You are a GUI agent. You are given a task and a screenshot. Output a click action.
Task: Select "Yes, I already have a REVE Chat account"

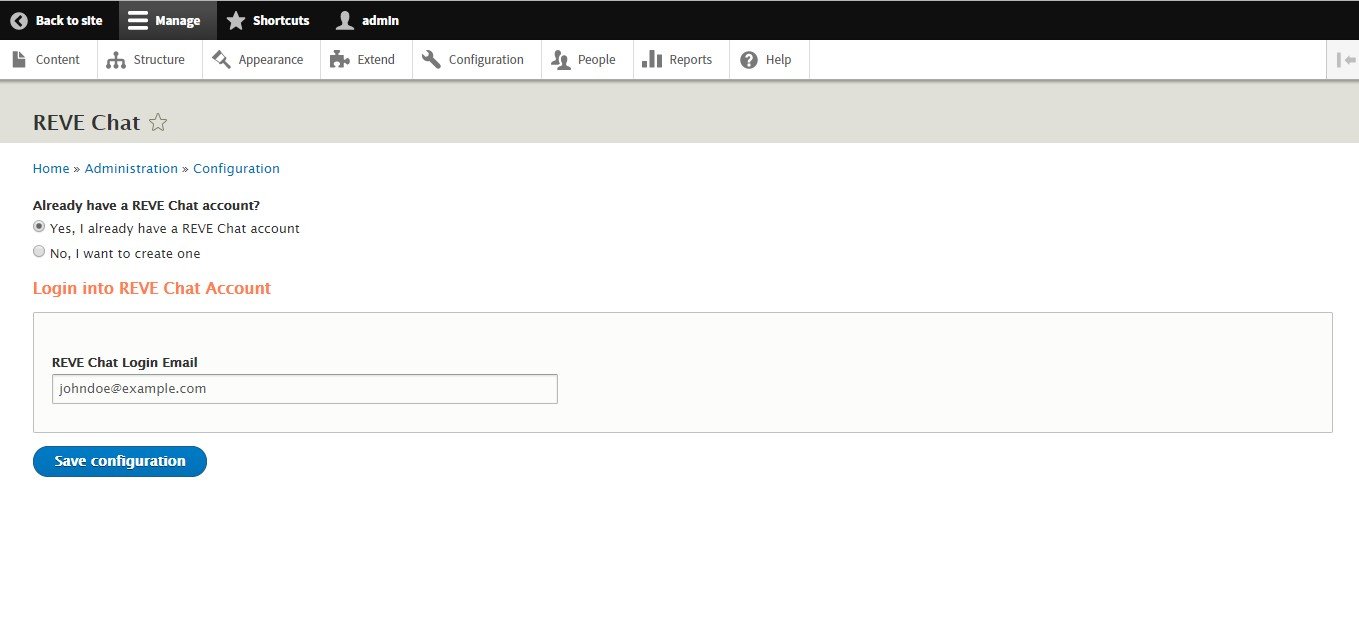coord(39,227)
